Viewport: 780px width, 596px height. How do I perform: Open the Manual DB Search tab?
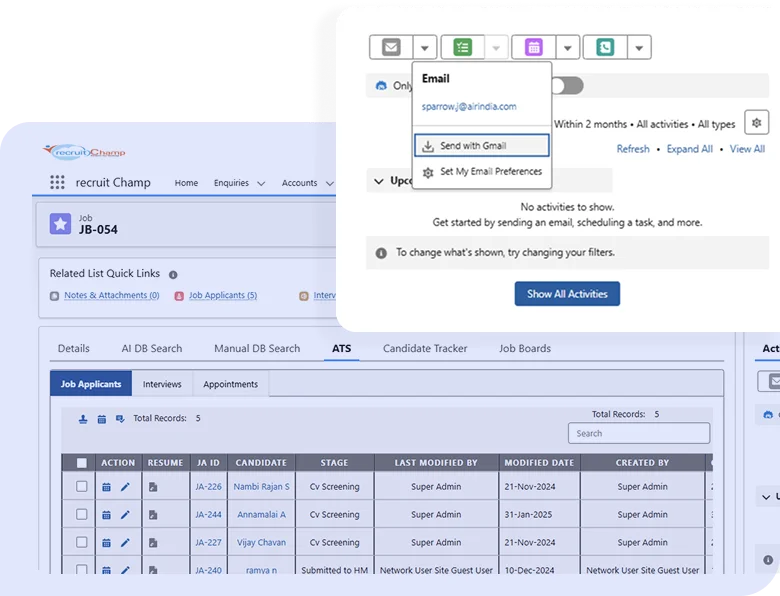(x=257, y=348)
